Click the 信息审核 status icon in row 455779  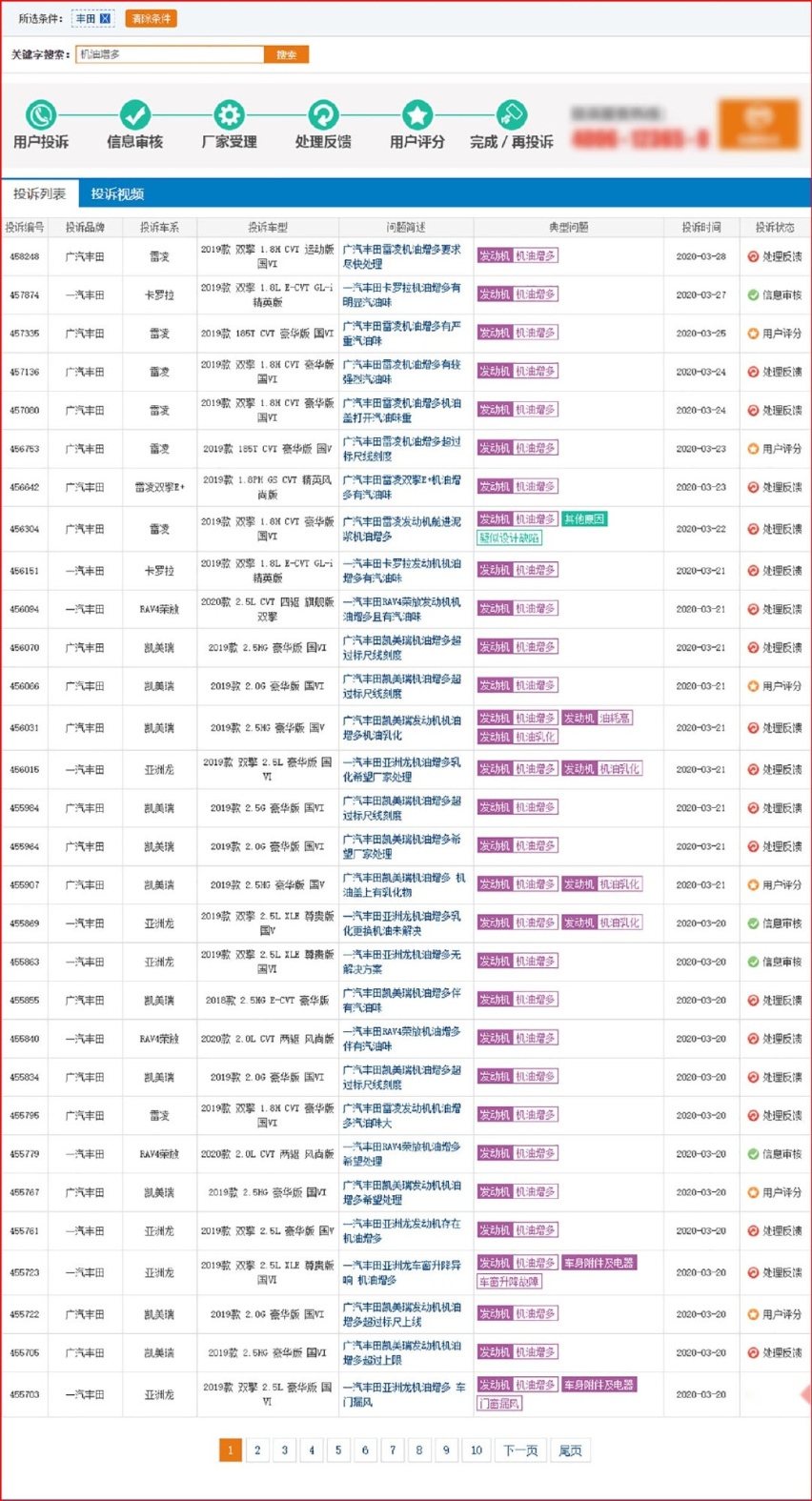click(753, 1153)
